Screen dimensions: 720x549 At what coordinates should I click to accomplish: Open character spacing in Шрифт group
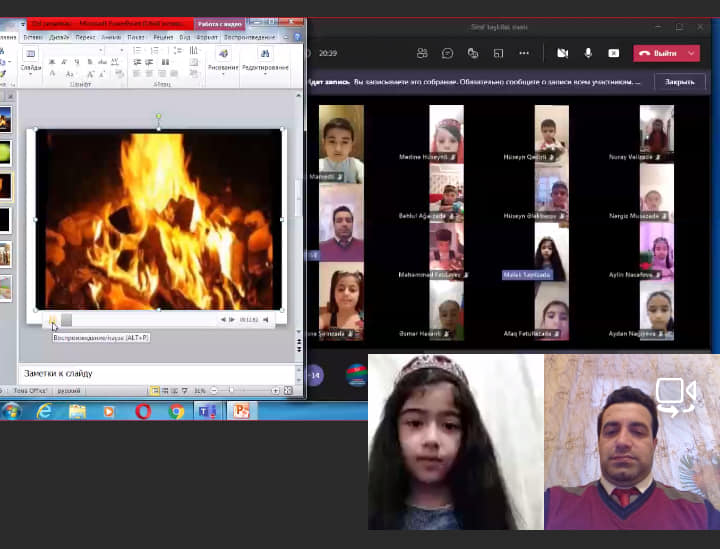coord(115,62)
